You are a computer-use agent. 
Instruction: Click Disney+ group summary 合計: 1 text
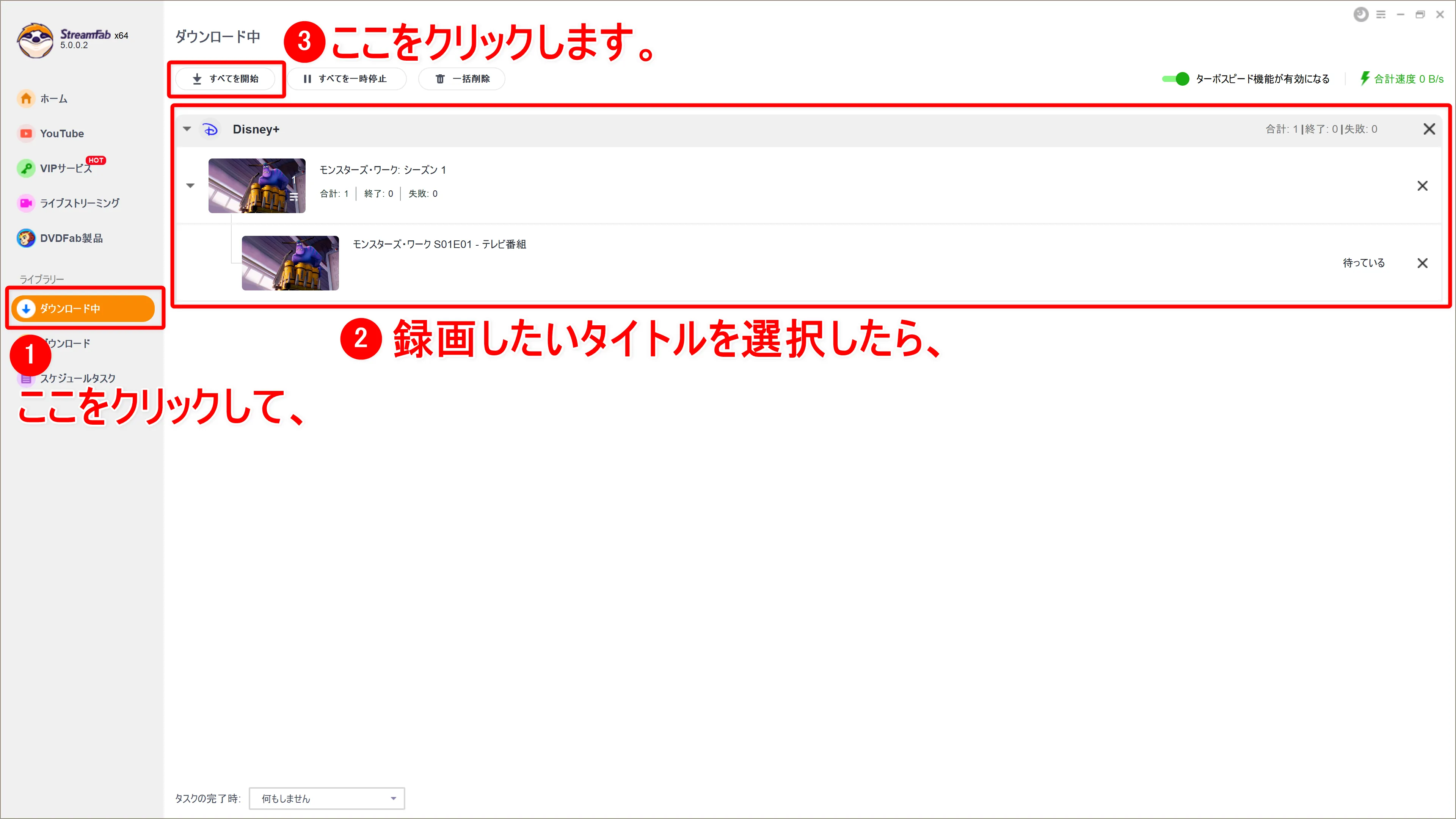point(1281,129)
